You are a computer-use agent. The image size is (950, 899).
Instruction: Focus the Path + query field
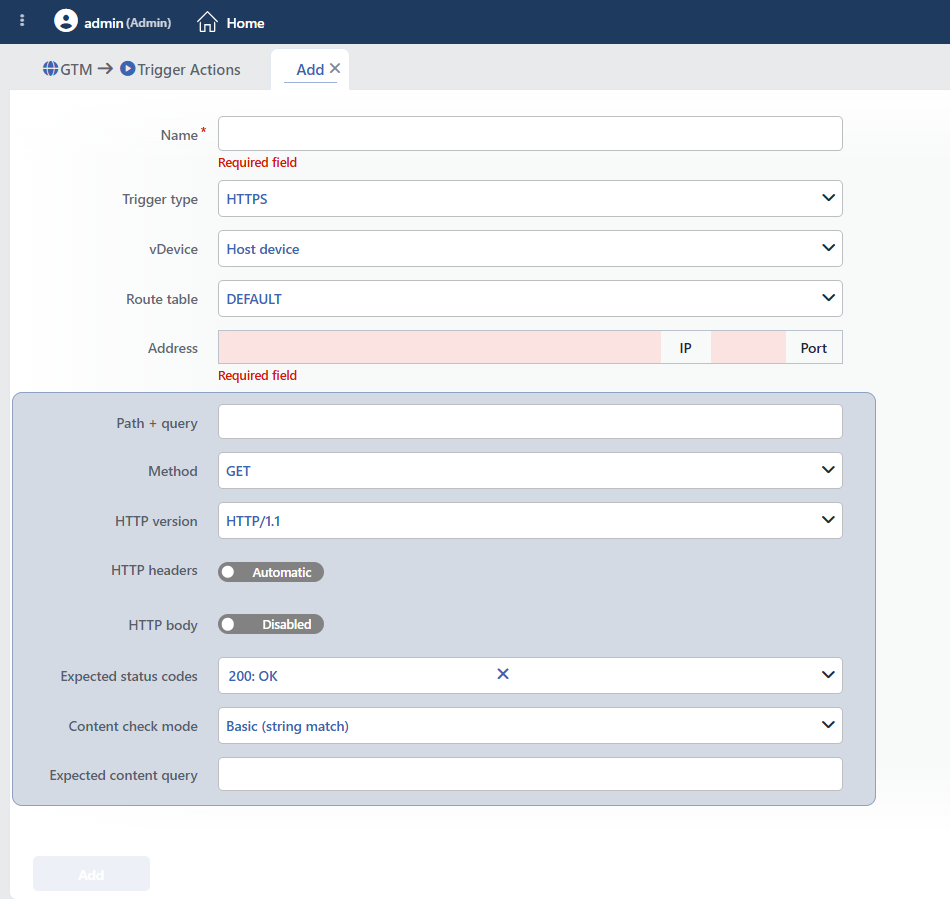tap(530, 422)
